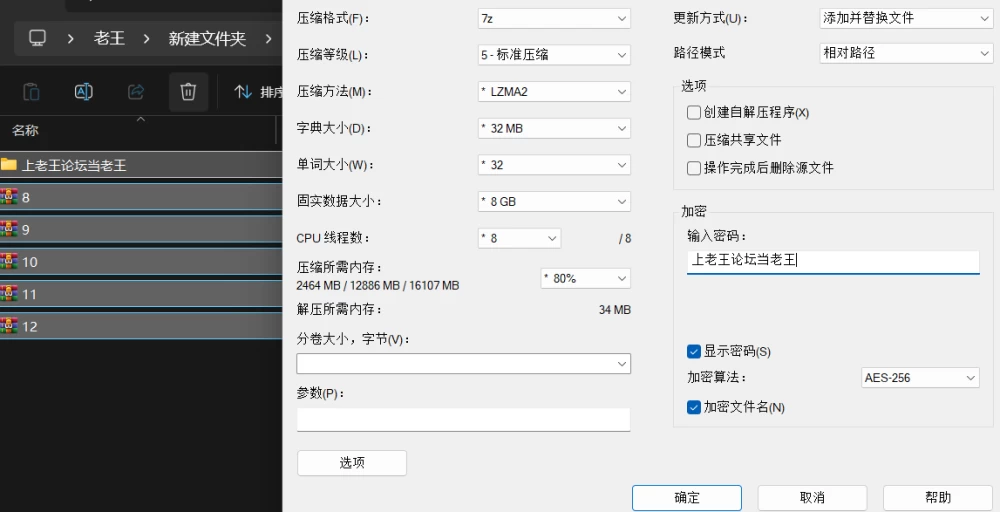The width and height of the screenshot is (1000, 512).
Task: Select the archive file named 9
Action: [x=141, y=230]
